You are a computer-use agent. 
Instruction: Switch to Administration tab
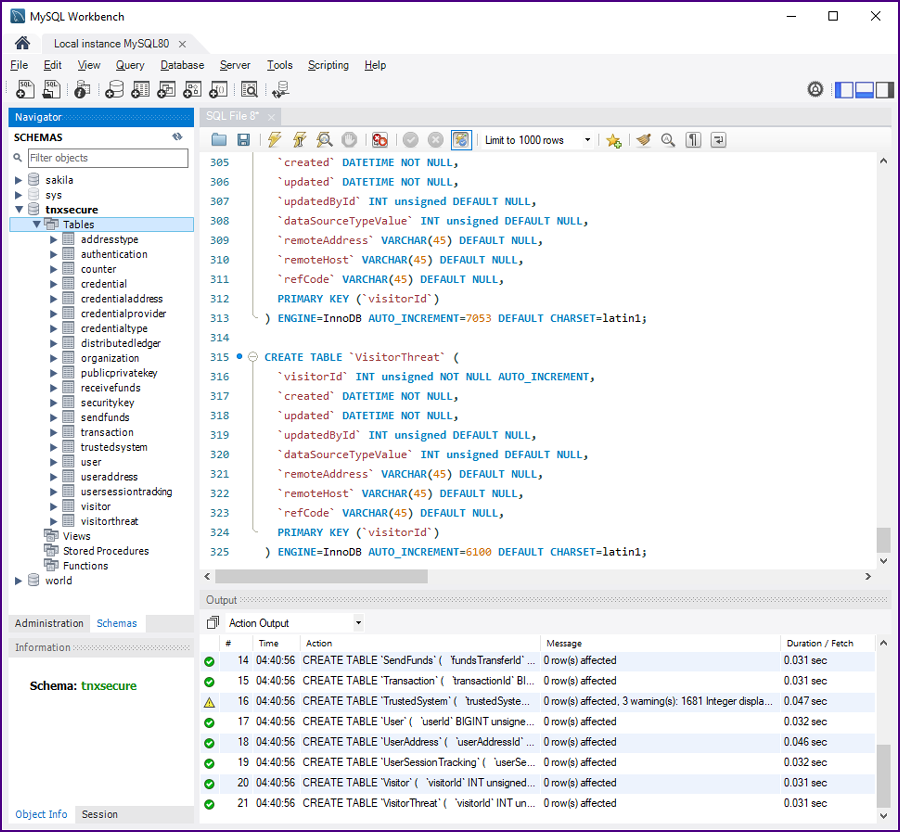click(49, 623)
